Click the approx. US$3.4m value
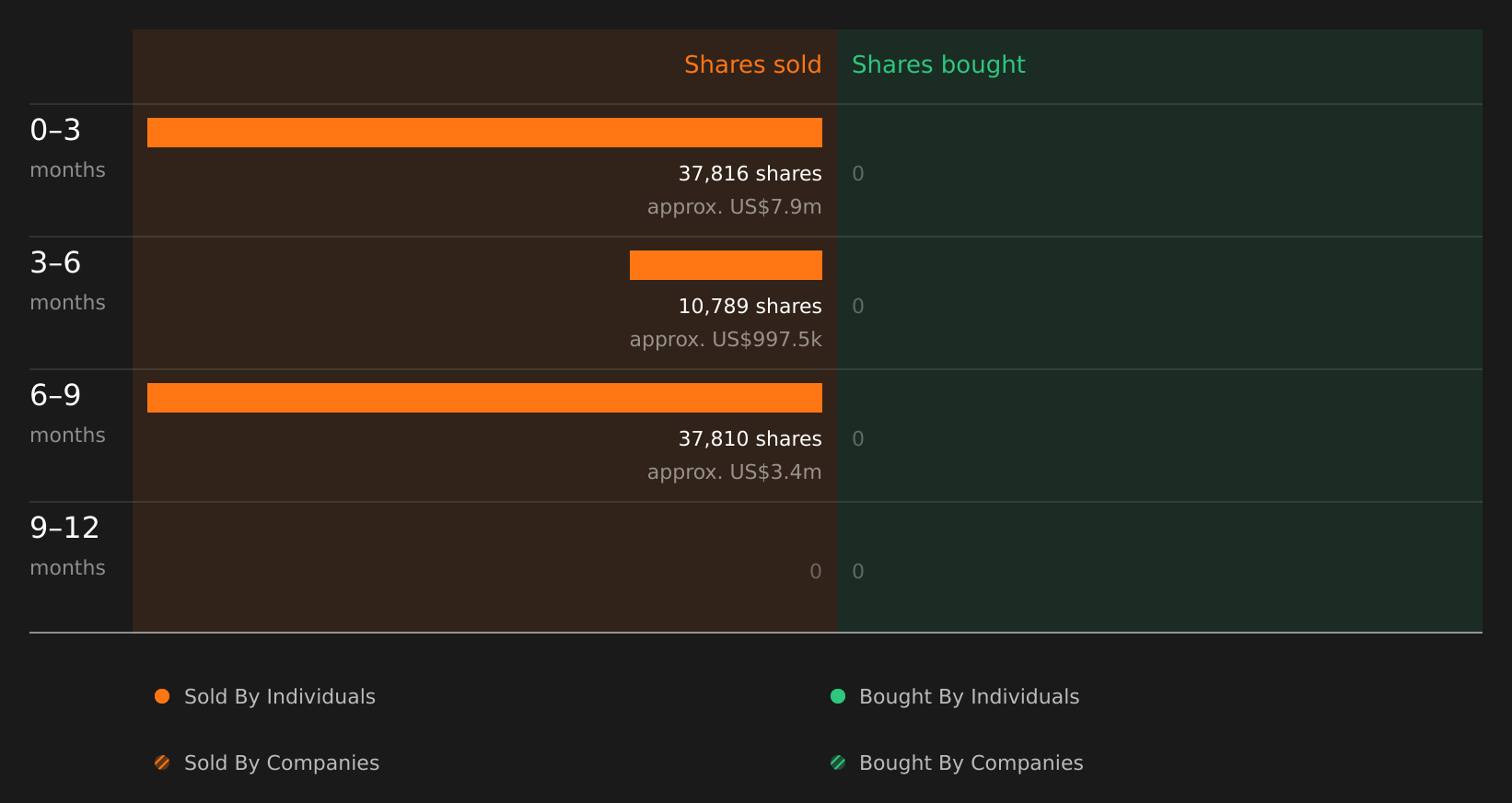This screenshot has width=1512, height=803. pos(734,472)
